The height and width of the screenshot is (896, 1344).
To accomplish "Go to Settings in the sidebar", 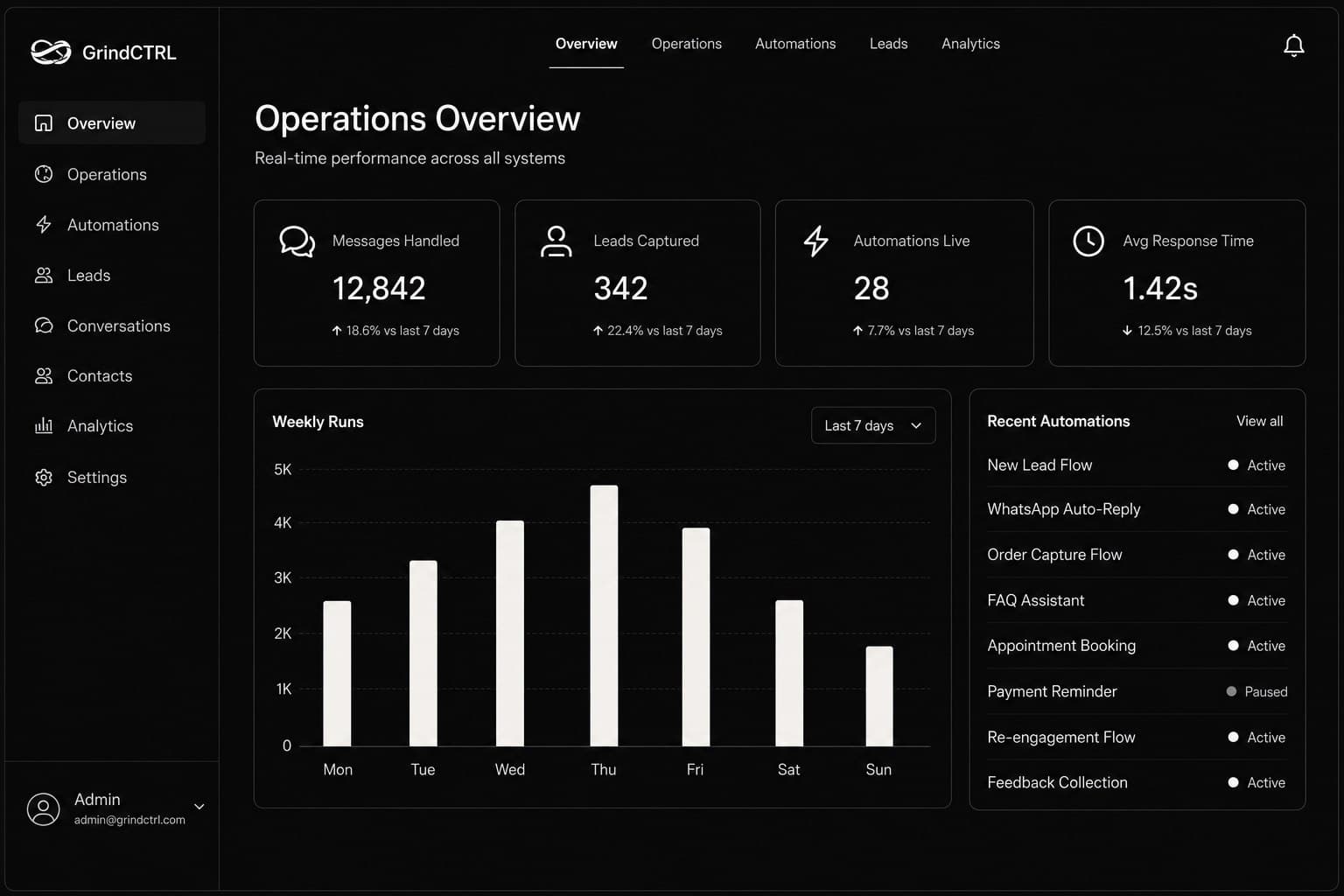I will click(112, 477).
